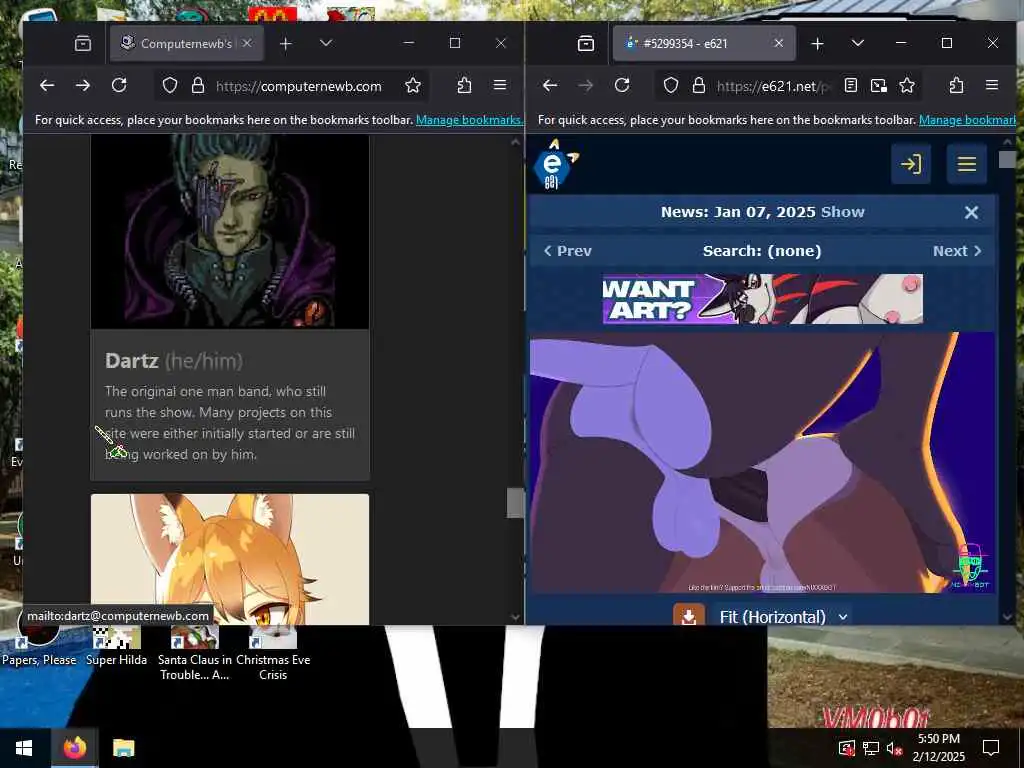
Task: Click the WANT ART? ad banner
Action: (763, 299)
